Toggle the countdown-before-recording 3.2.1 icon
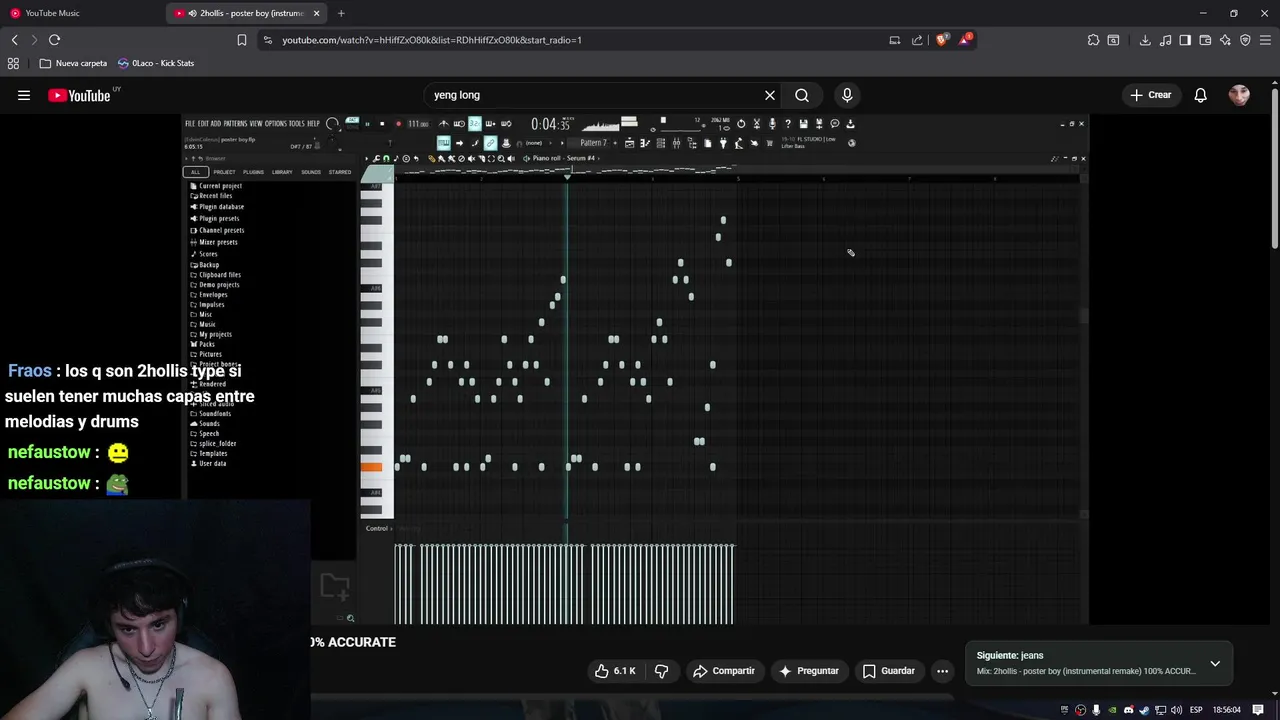Image resolution: width=1280 pixels, height=720 pixels. (475, 123)
